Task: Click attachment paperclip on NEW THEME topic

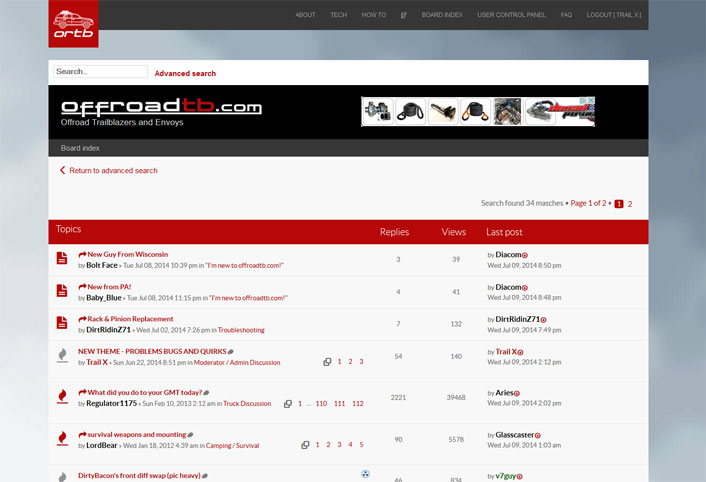Action: [231, 352]
